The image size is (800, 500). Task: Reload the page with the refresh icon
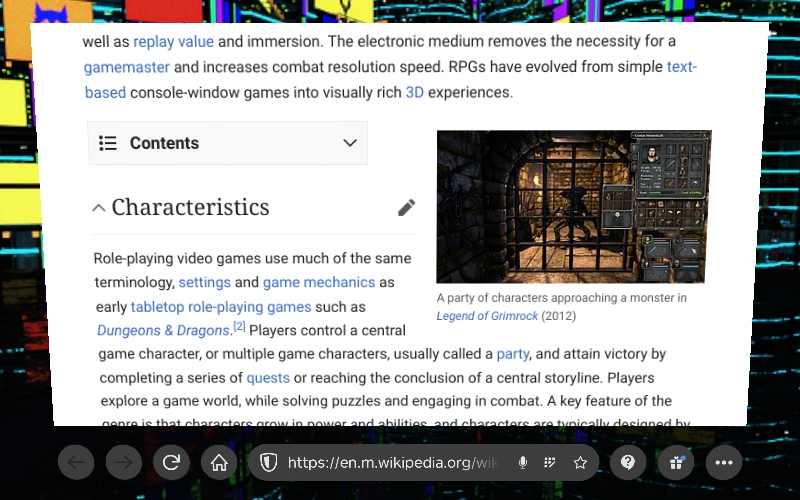coord(172,463)
